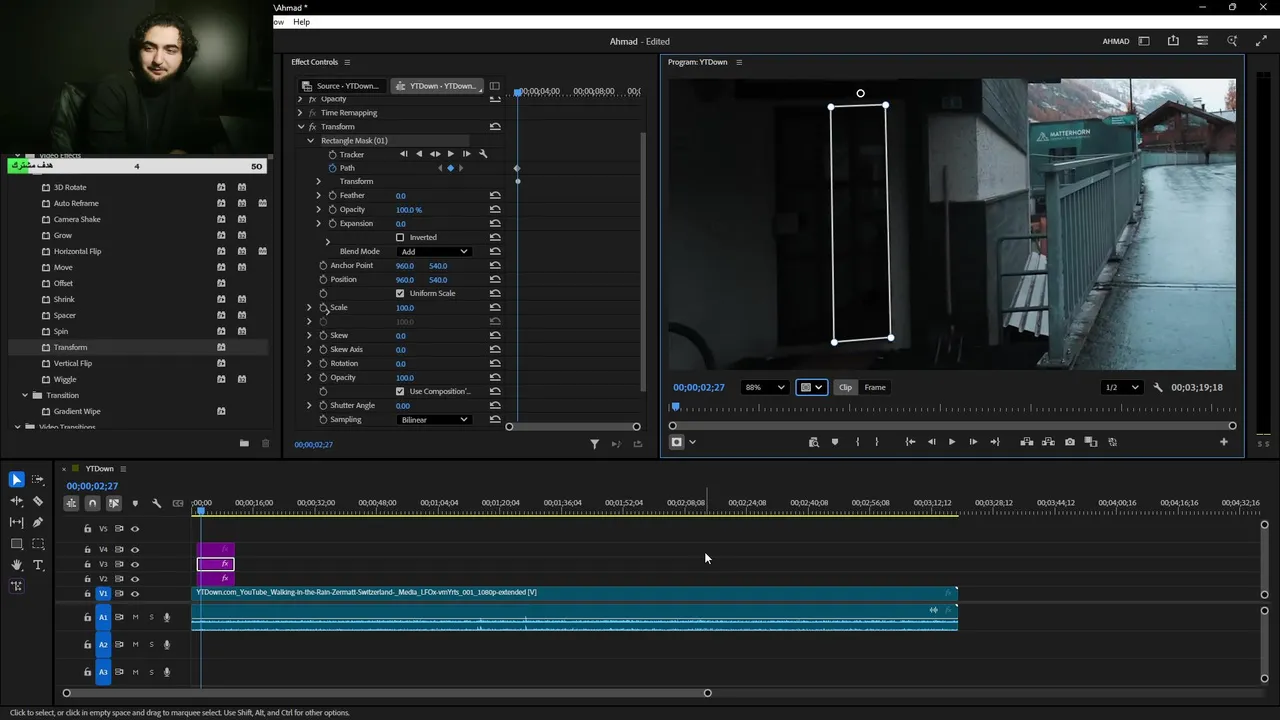1280x720 pixels.
Task: Open mask tracking options wrench
Action: 483,154
